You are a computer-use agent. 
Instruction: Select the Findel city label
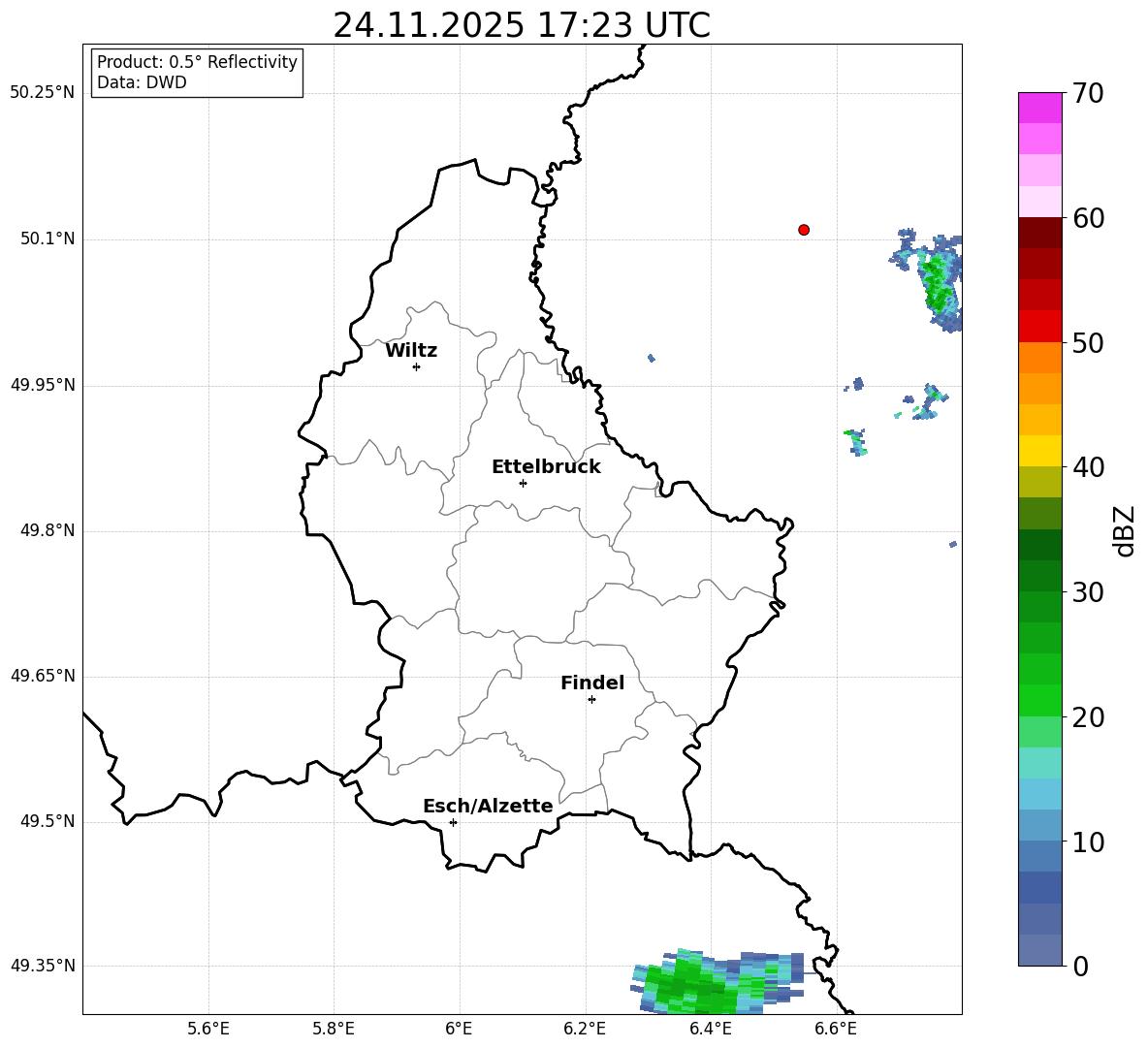tap(592, 683)
